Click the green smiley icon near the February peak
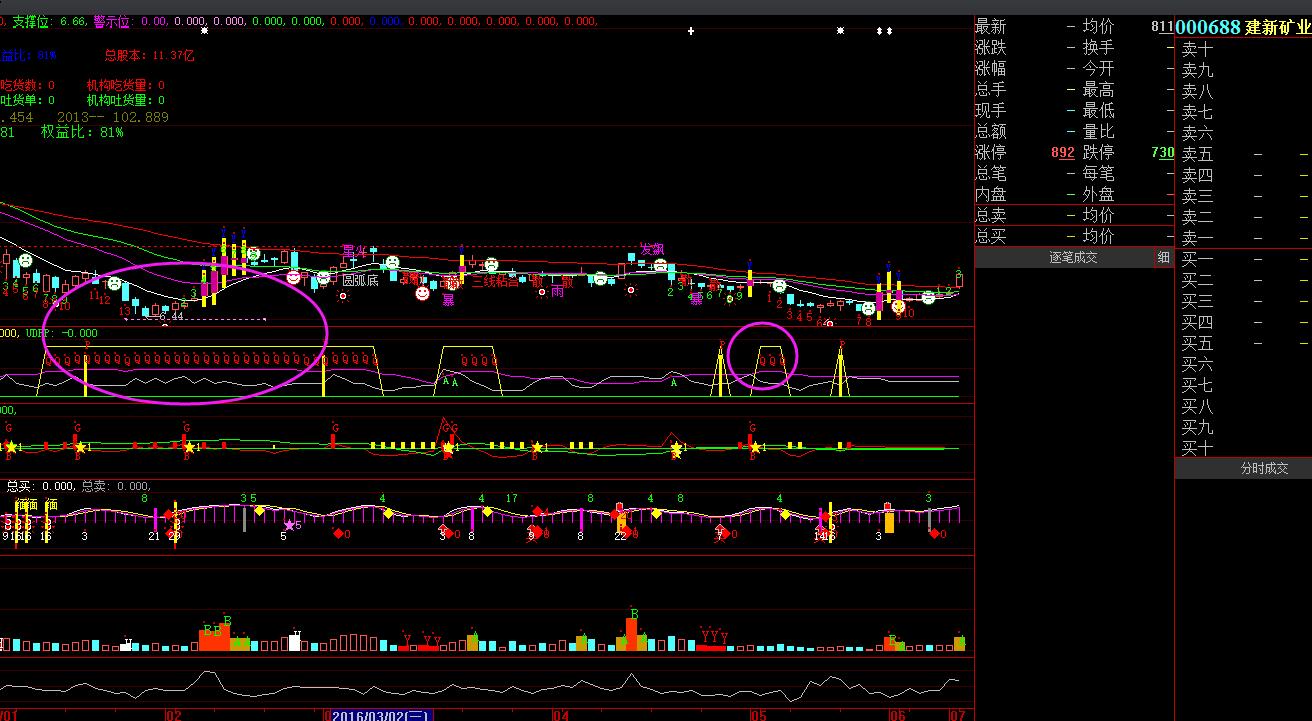Screen dimensions: 1312x721 [253, 255]
